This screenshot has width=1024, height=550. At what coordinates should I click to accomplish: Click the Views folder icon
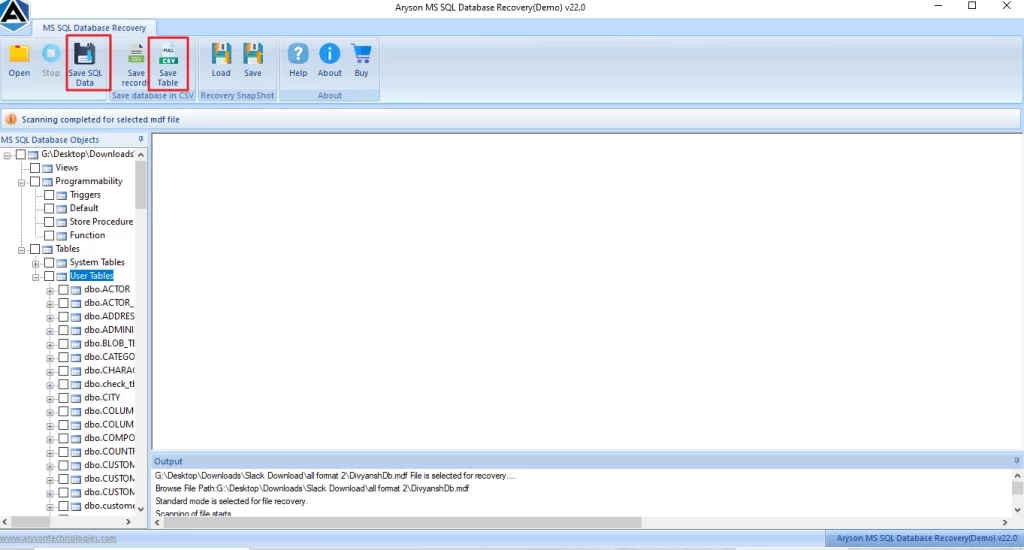[x=47, y=168]
